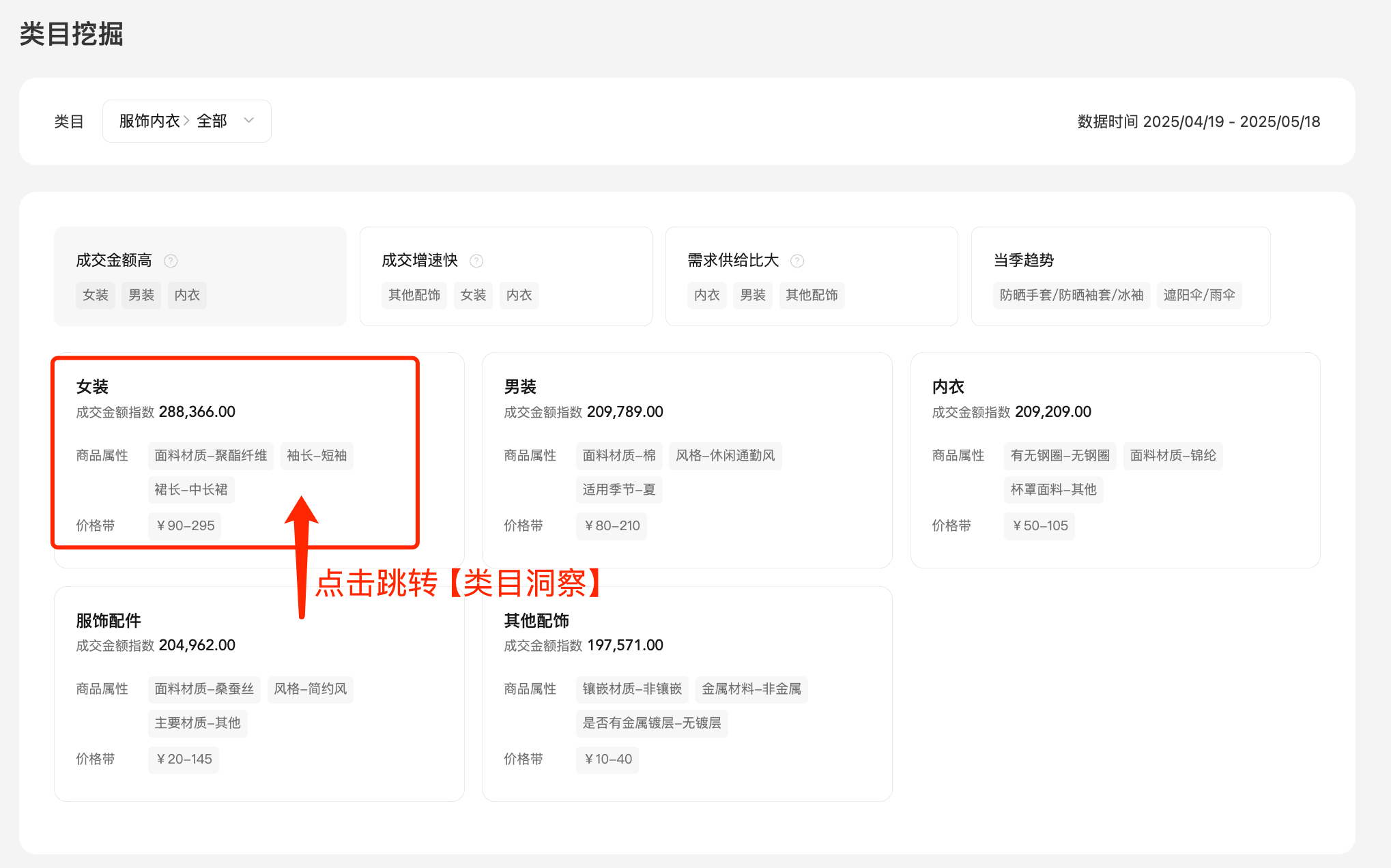Click help icon beside 成交金额高
Screen dimensions: 1391x868
click(x=171, y=261)
